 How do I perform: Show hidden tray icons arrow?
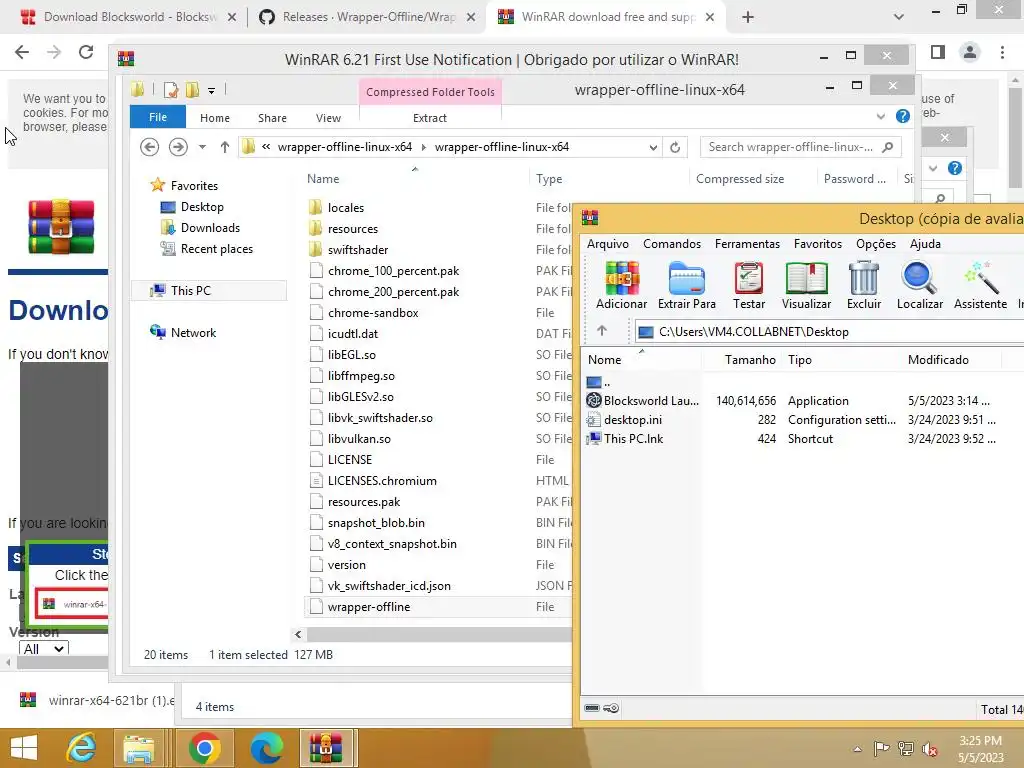click(857, 748)
